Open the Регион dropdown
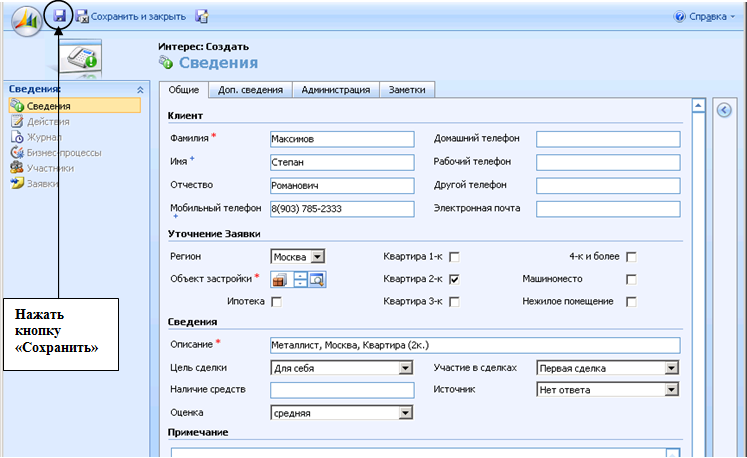Viewport: 747px width, 458px height. pos(298,257)
